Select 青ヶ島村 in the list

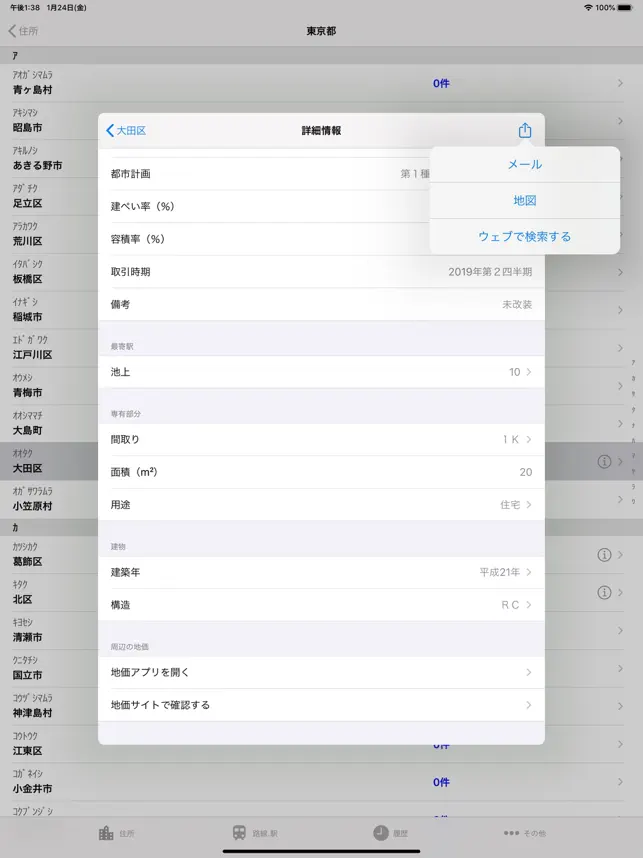tap(33, 90)
